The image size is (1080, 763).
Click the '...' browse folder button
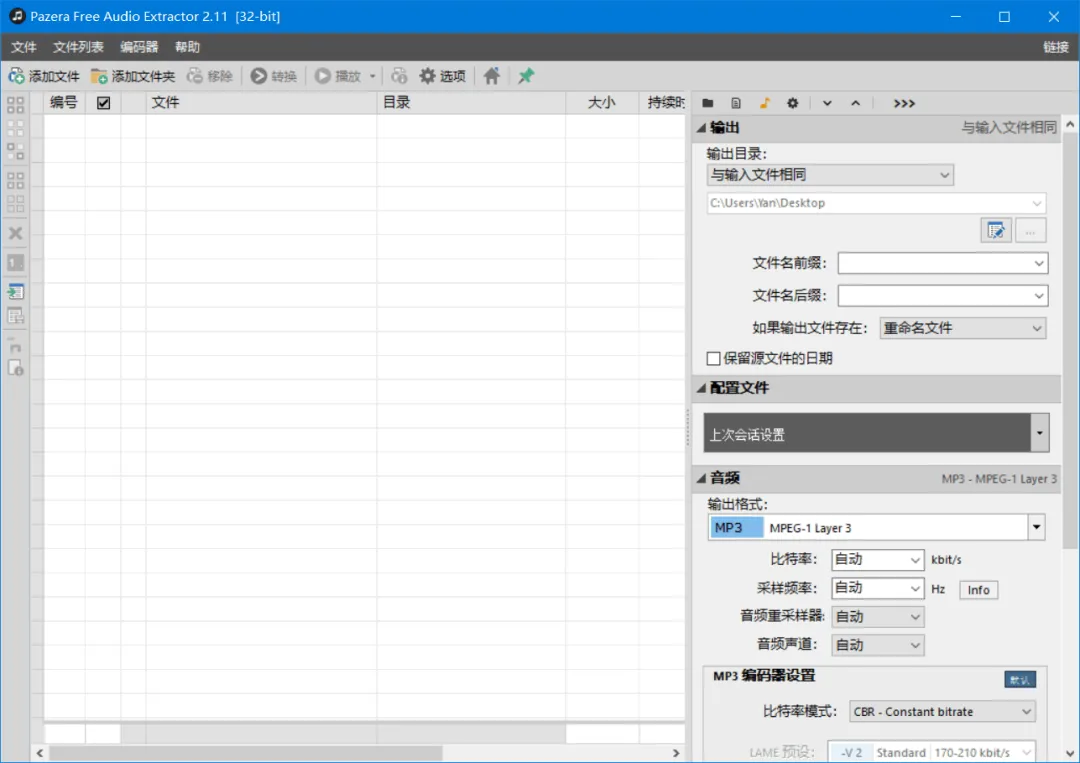[x=1030, y=231]
